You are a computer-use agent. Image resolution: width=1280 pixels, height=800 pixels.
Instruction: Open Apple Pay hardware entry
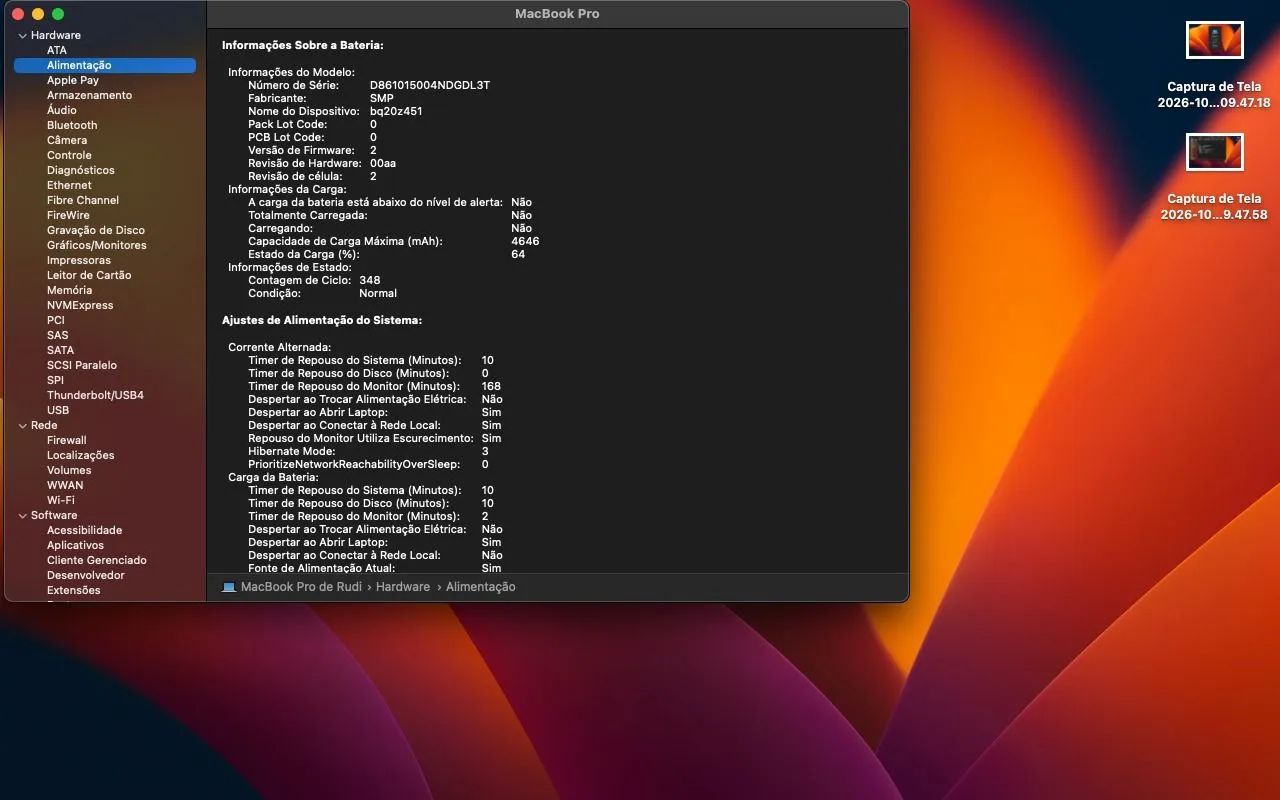point(73,80)
